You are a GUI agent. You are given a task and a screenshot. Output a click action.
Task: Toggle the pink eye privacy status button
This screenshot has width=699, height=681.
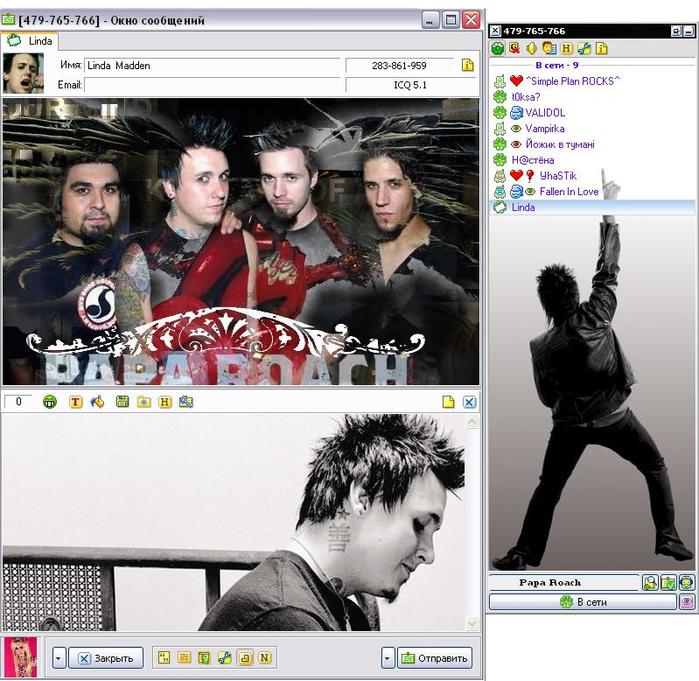[x=687, y=602]
